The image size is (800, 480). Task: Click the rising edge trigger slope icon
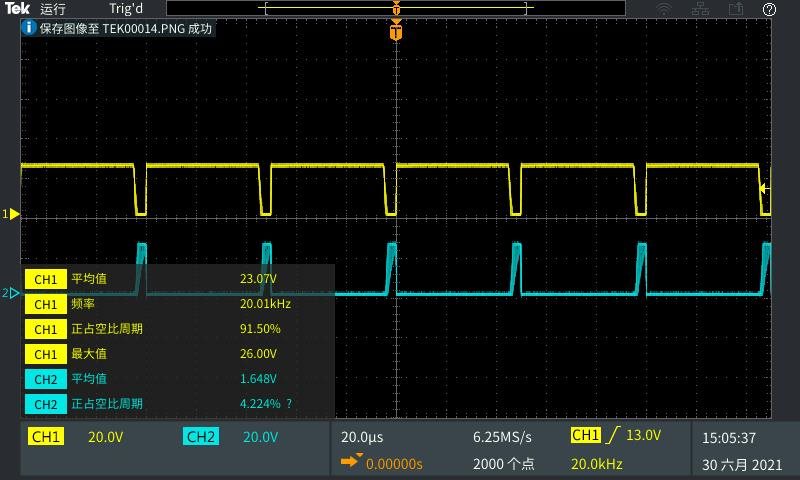(x=613, y=435)
